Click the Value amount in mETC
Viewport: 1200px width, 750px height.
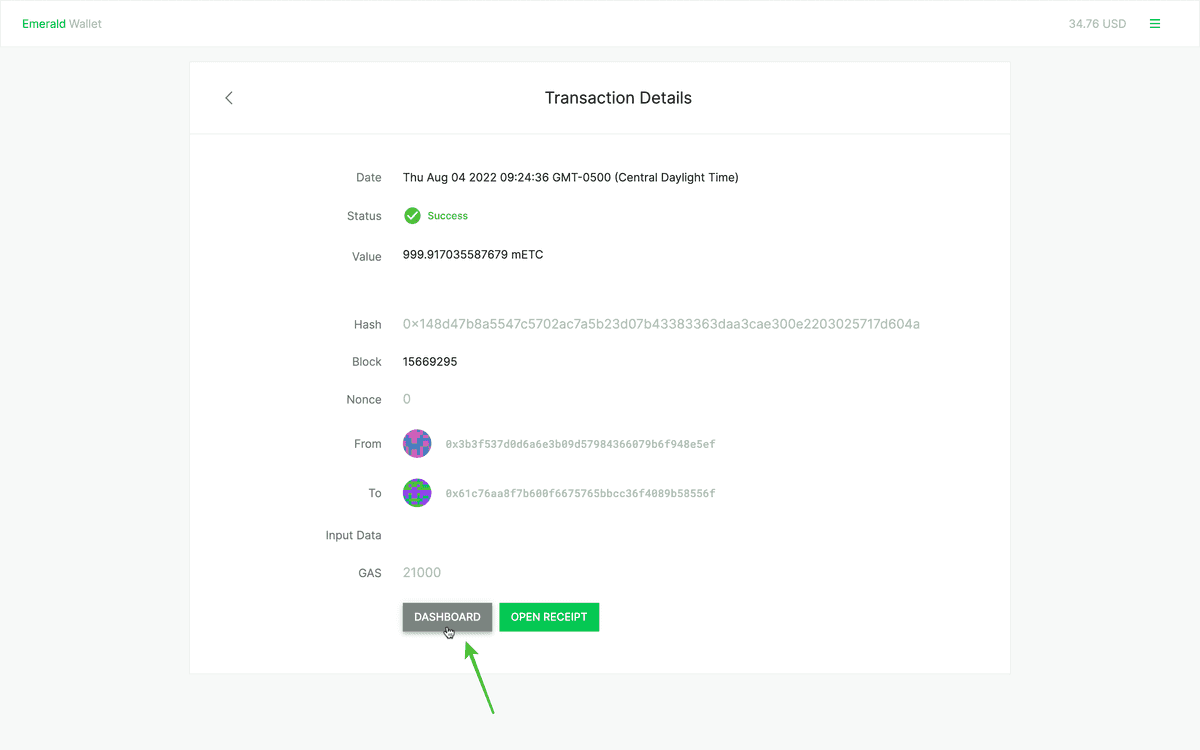(x=472, y=254)
